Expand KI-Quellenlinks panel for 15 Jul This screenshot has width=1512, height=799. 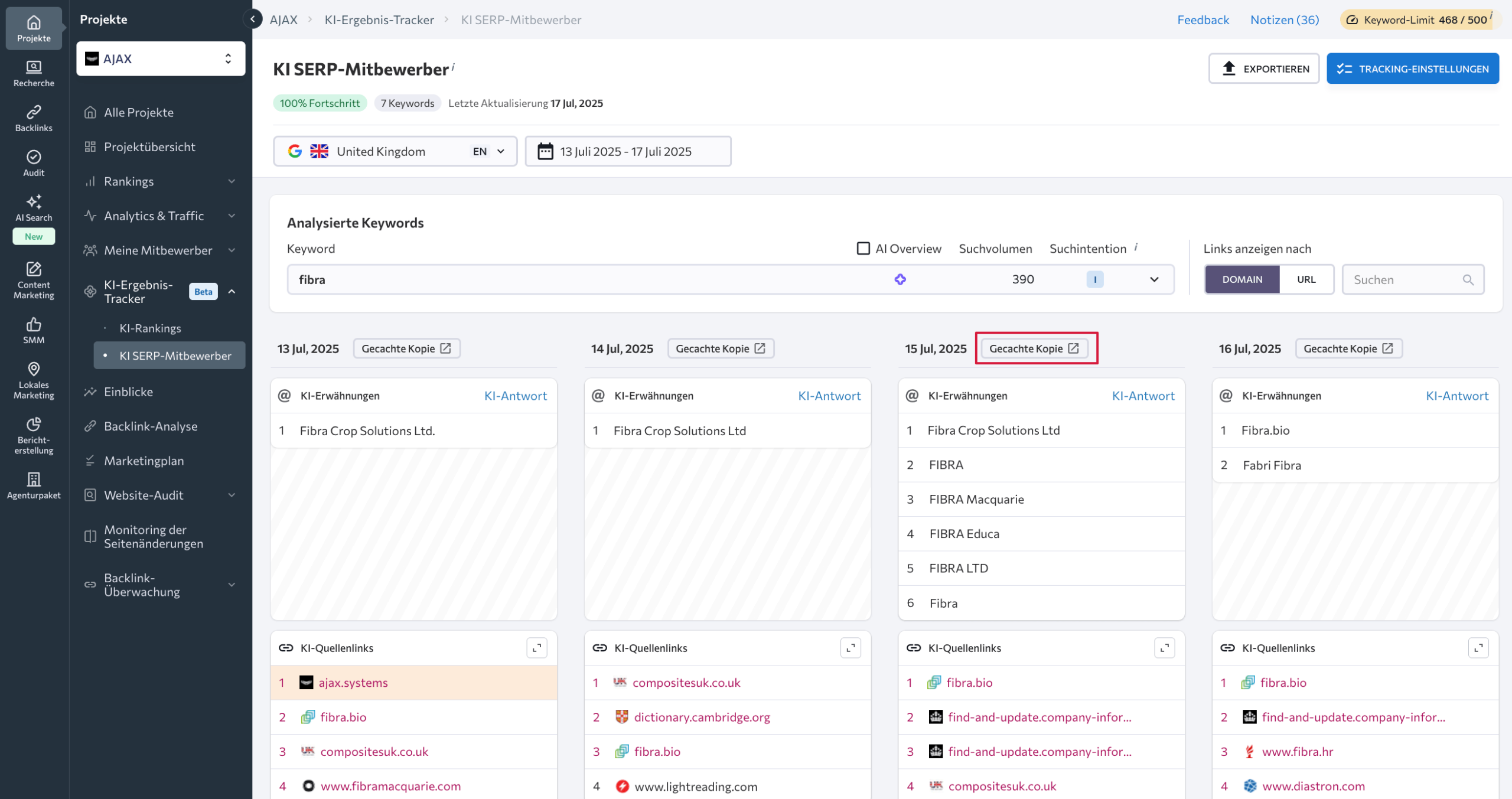pos(1165,648)
